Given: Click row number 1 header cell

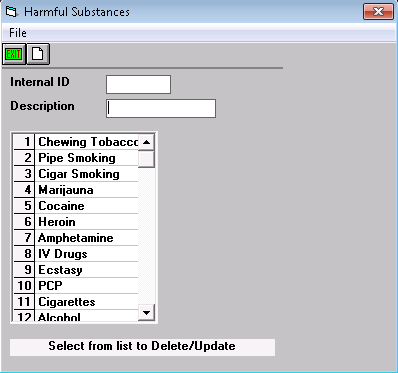Looking at the screenshot, I should [24, 142].
